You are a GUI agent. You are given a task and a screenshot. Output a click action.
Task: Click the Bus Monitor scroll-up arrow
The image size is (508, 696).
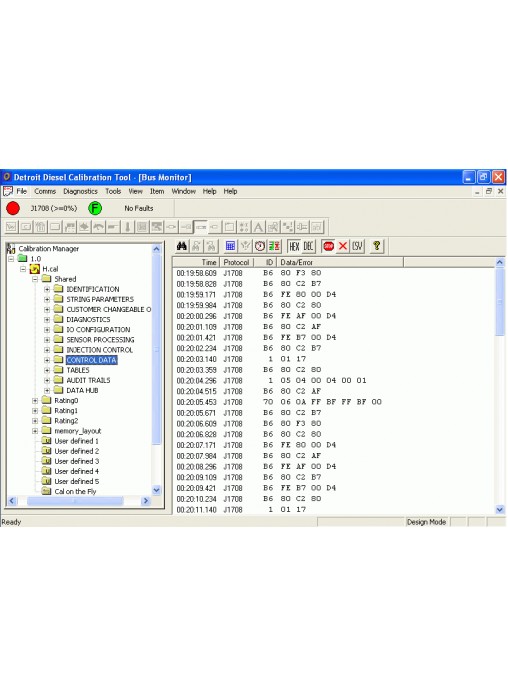tap(500, 262)
